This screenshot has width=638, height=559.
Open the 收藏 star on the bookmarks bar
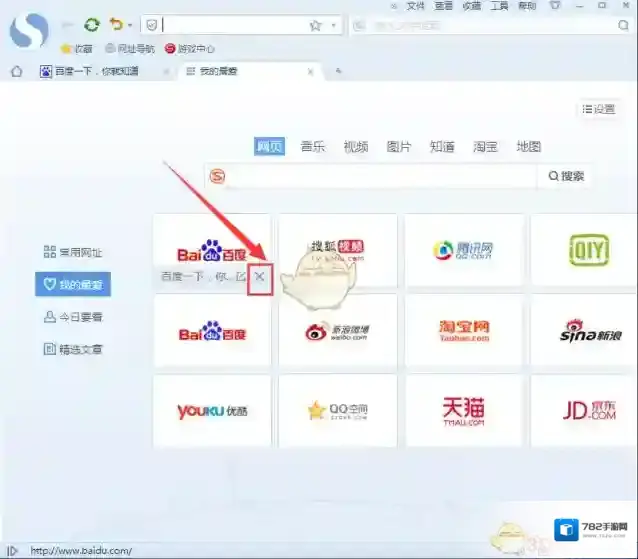(x=77, y=49)
